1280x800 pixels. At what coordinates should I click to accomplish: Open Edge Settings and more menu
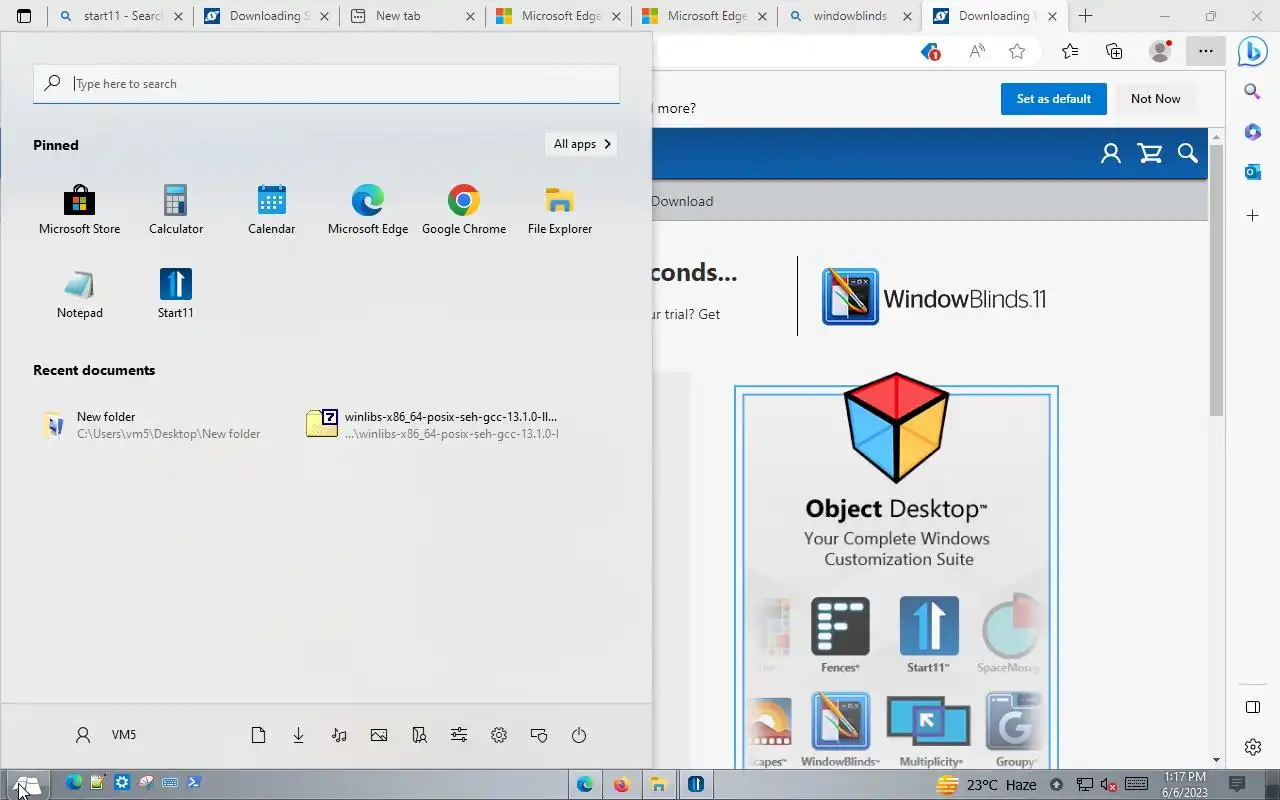coord(1206,52)
